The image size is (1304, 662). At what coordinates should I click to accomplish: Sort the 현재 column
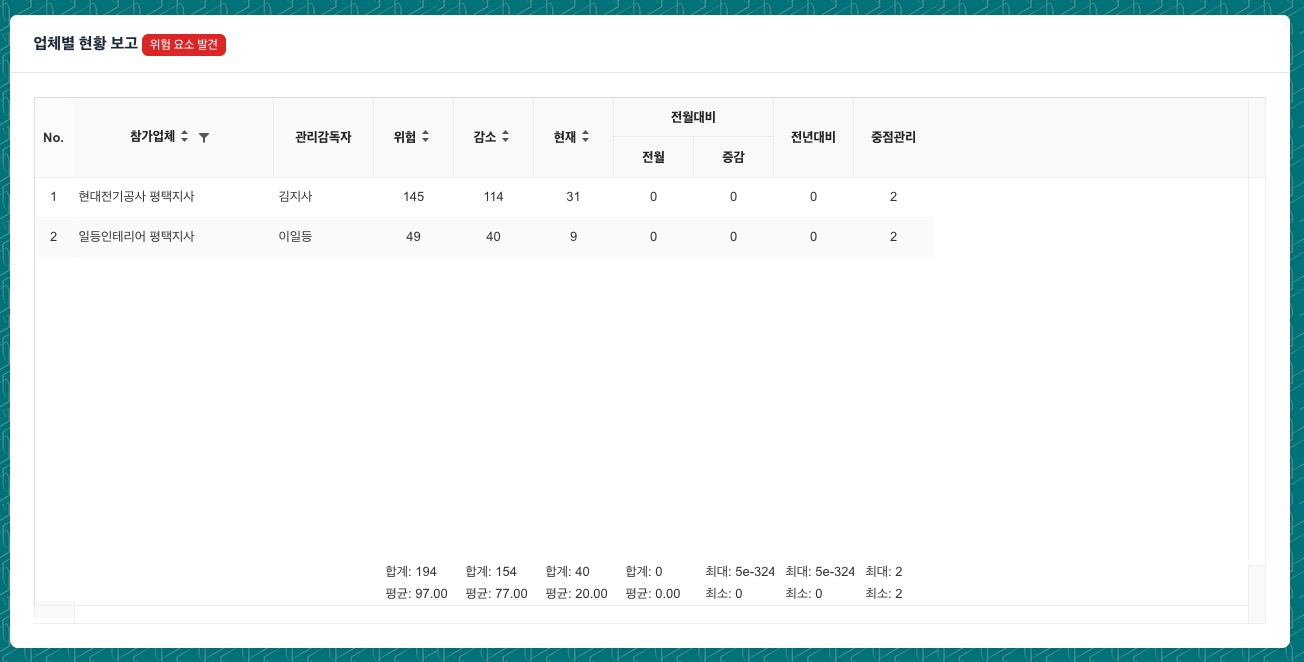click(x=585, y=137)
